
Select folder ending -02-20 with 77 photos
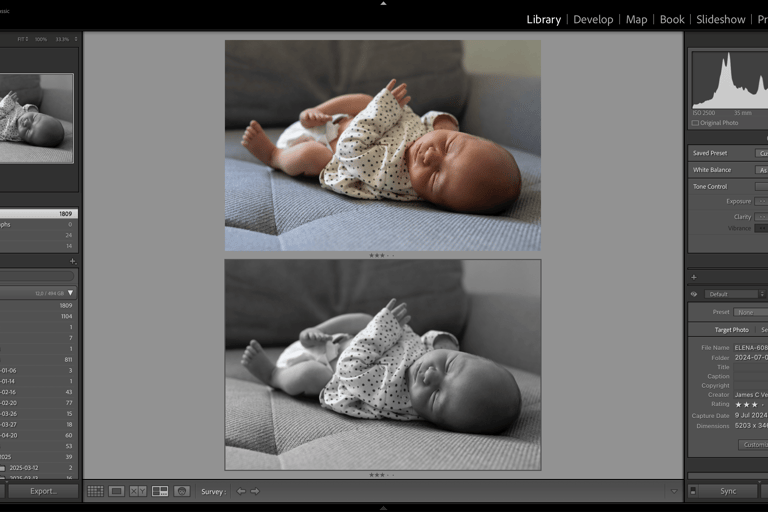(39, 403)
